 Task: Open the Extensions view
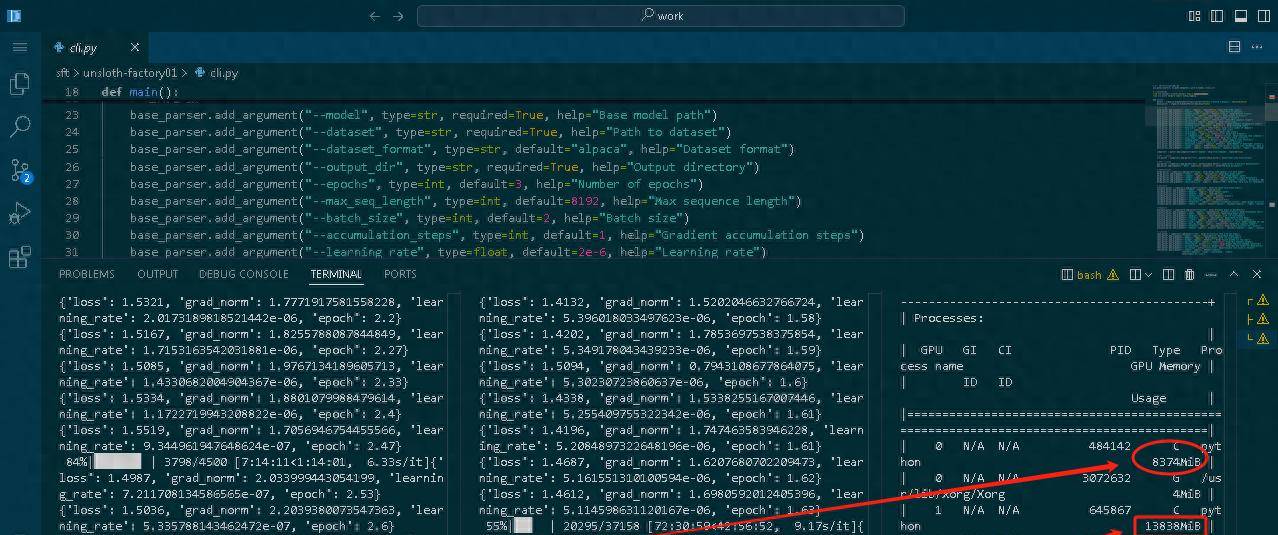19,258
